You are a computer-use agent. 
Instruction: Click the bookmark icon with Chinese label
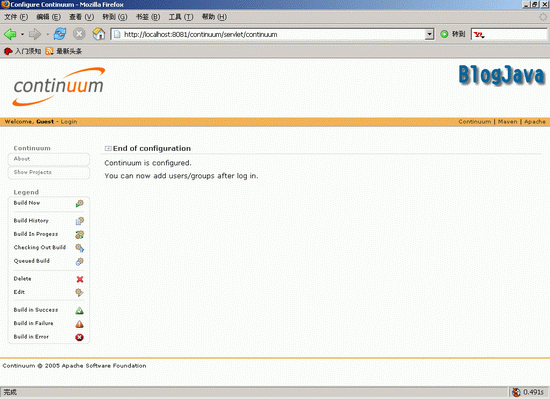point(8,51)
